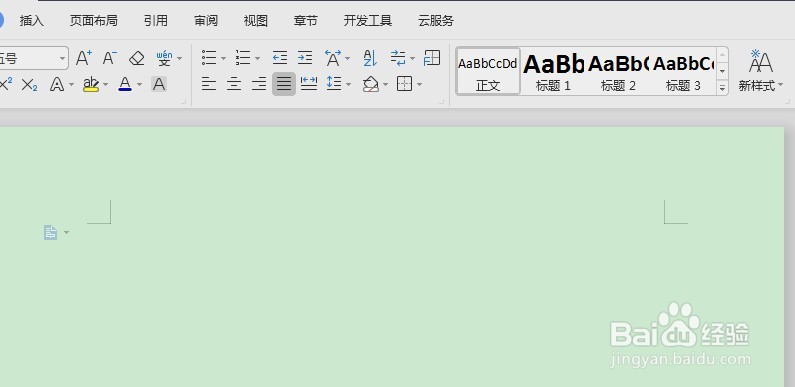The width and height of the screenshot is (795, 387).
Task: Open the 插入 tab
Action: pyautogui.click(x=32, y=21)
